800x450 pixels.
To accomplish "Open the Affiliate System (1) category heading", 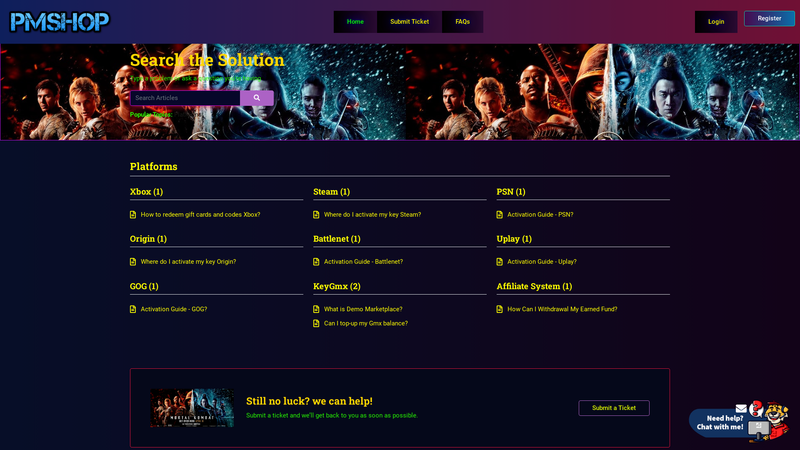I will click(534, 286).
